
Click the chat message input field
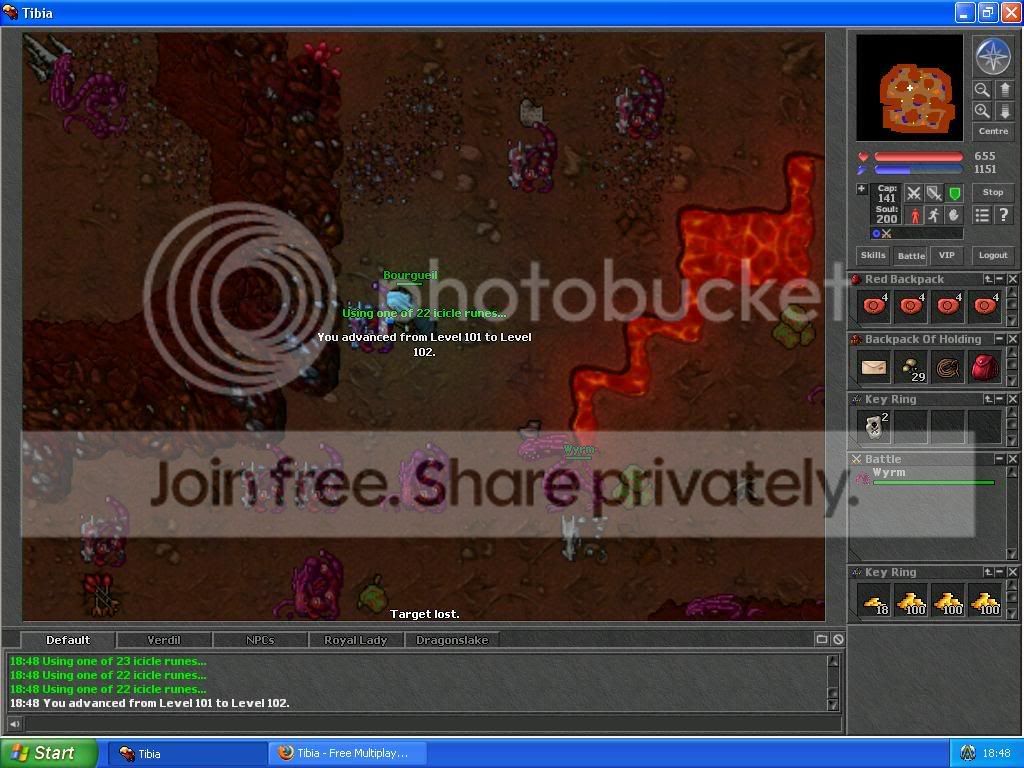432,723
